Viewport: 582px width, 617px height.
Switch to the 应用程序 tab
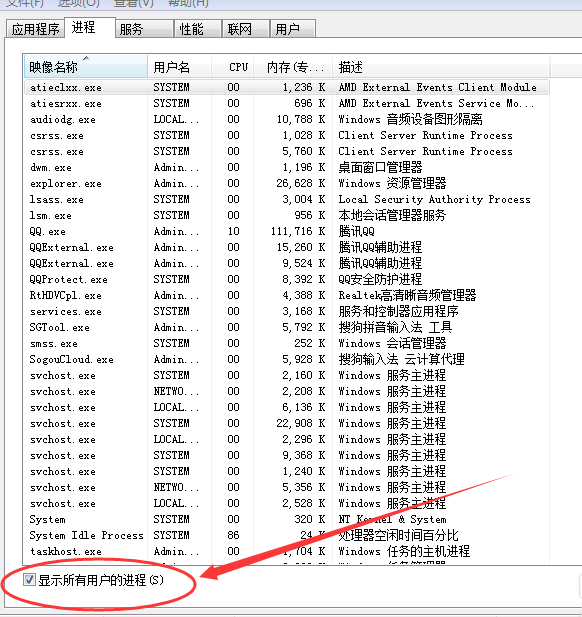pyautogui.click(x=35, y=29)
